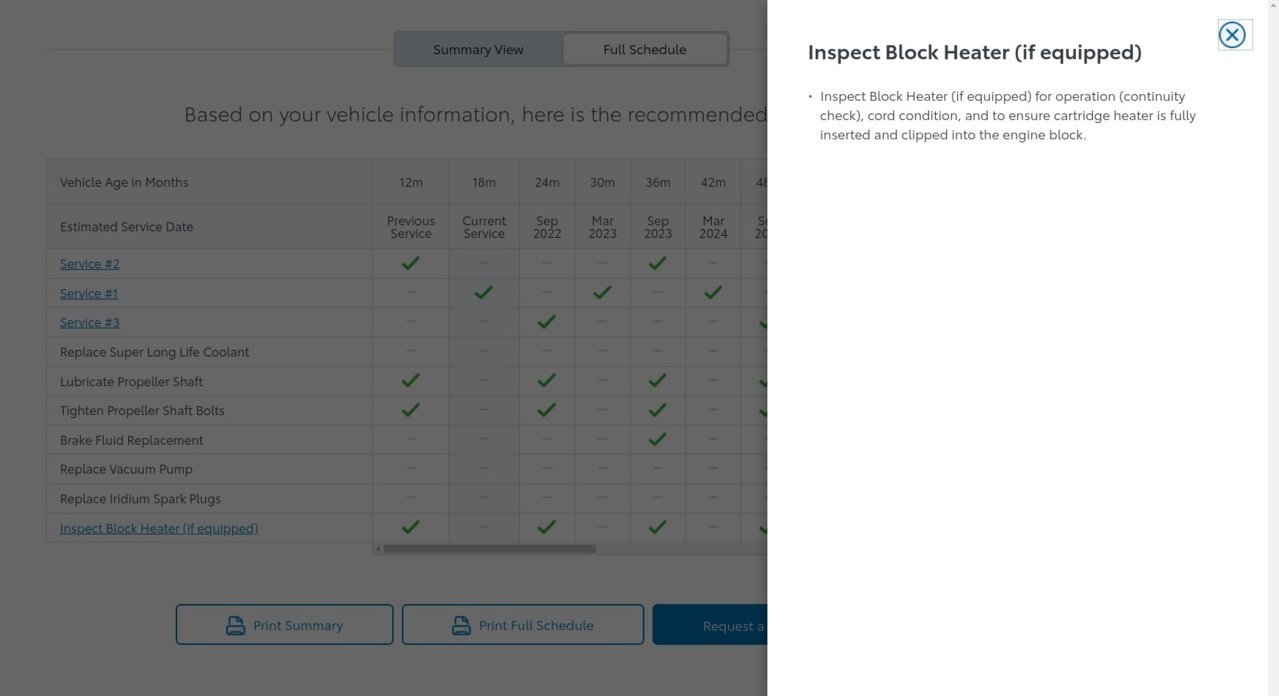
Task: Click the Mar 2024 date cell
Action: click(713, 227)
